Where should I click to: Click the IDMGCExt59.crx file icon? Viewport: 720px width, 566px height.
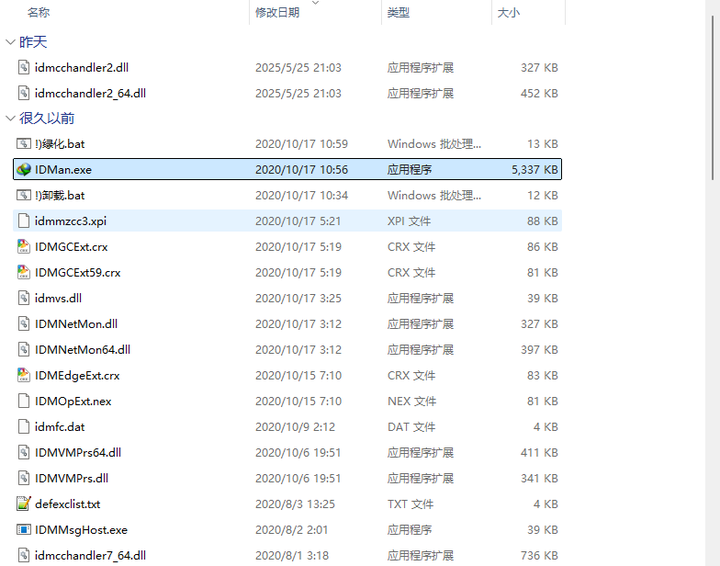pos(24,273)
